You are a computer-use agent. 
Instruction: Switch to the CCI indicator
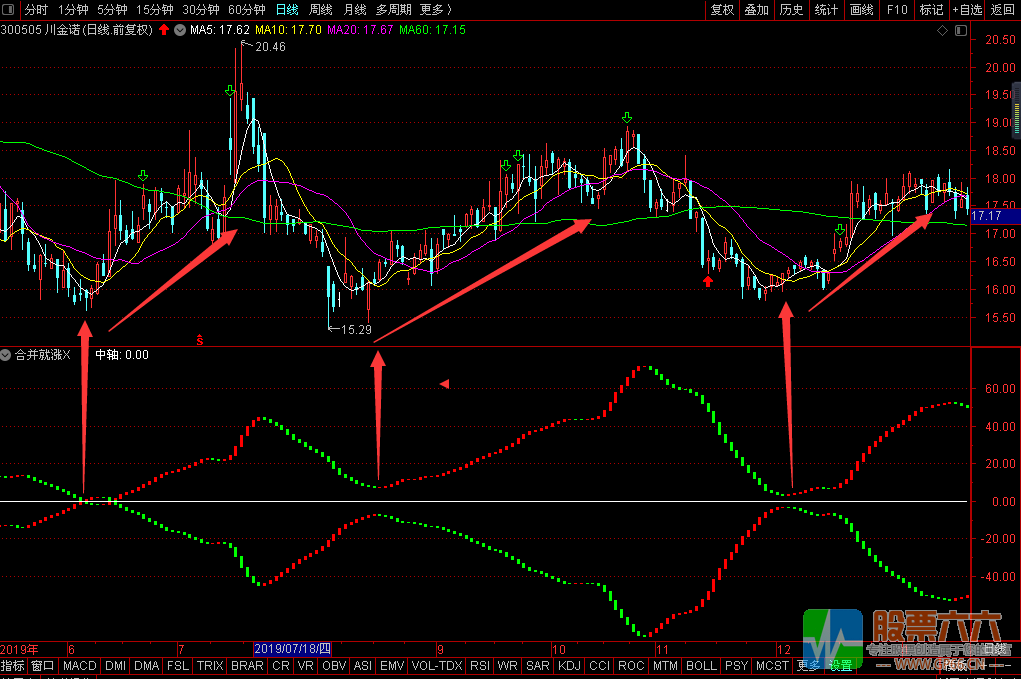pyautogui.click(x=600, y=665)
